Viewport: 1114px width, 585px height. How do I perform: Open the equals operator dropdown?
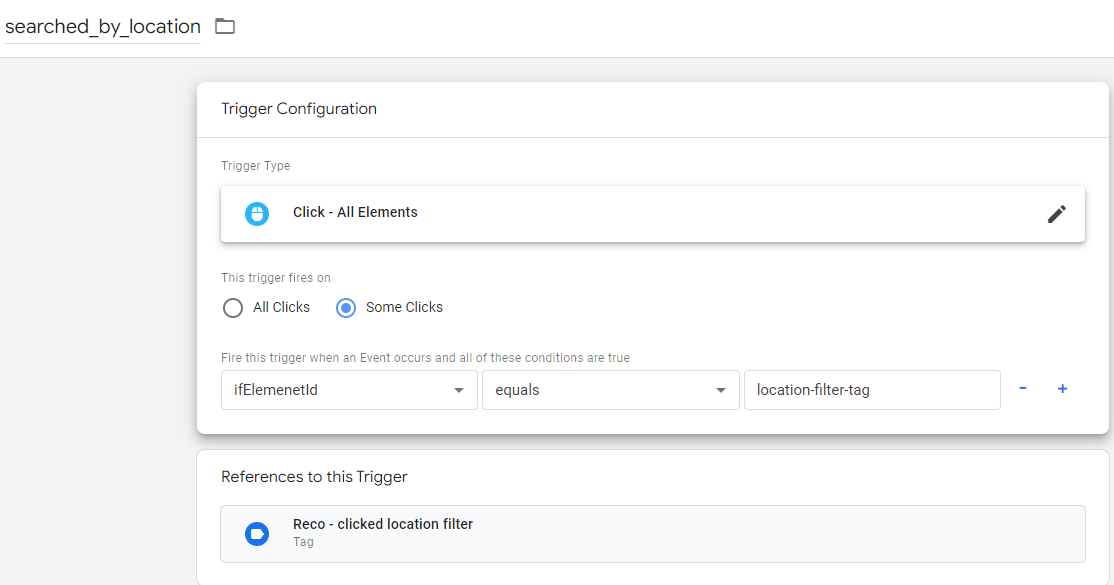click(x=610, y=390)
